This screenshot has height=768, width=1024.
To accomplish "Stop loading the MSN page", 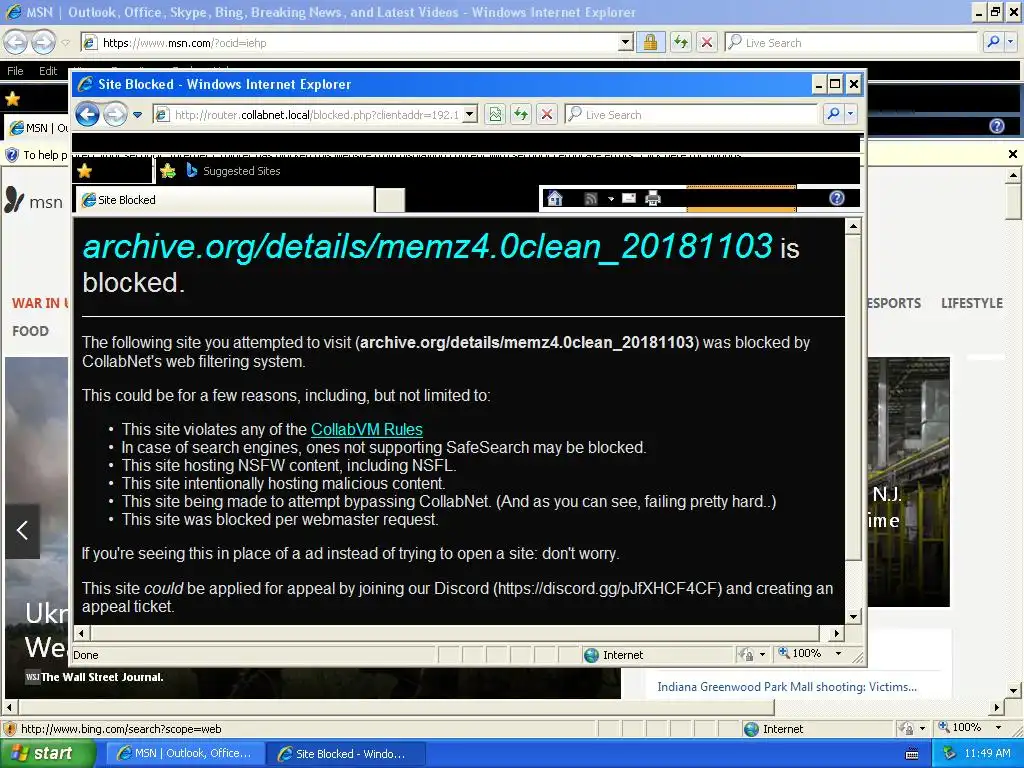I will [x=707, y=43].
